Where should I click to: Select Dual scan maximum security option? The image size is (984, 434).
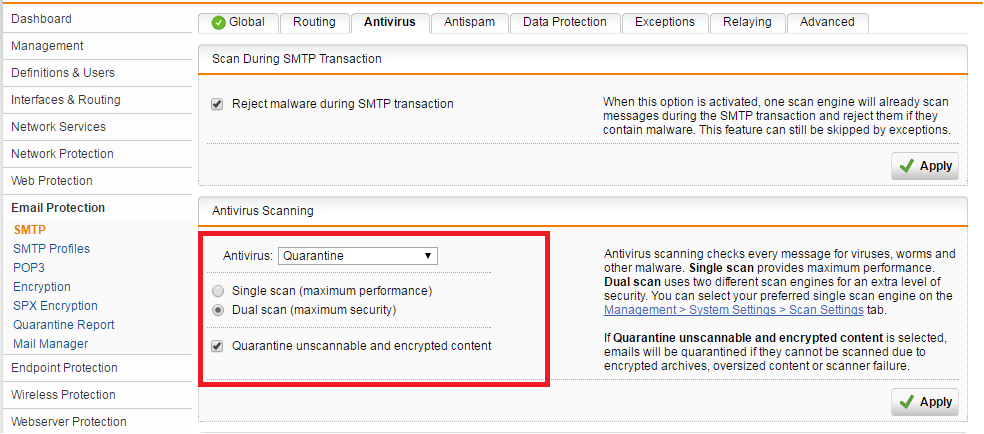click(218, 310)
